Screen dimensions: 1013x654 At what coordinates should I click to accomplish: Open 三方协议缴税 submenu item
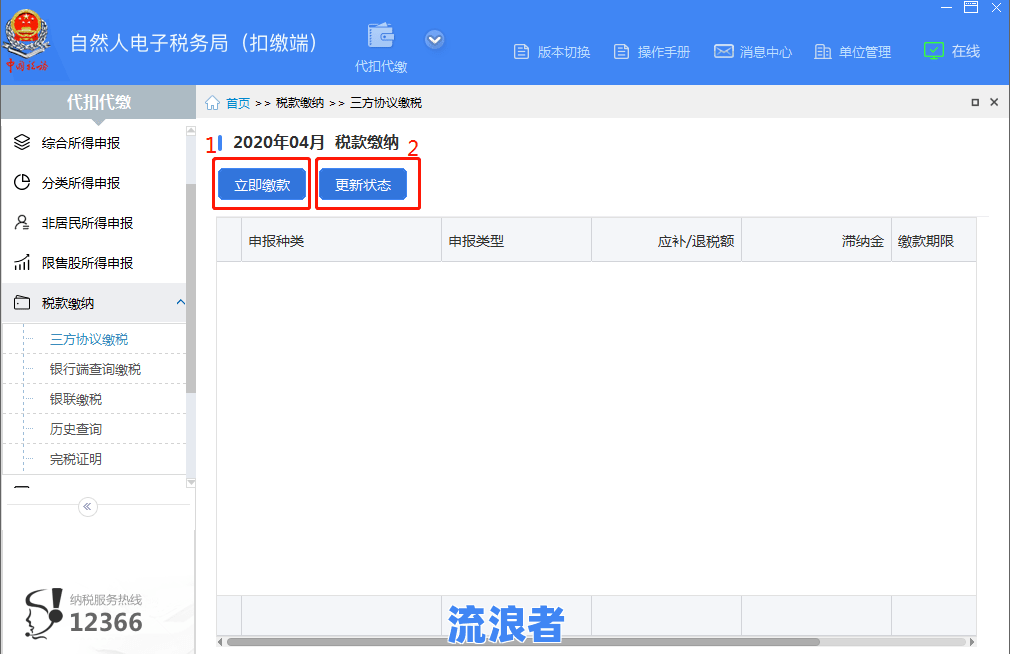coord(89,339)
